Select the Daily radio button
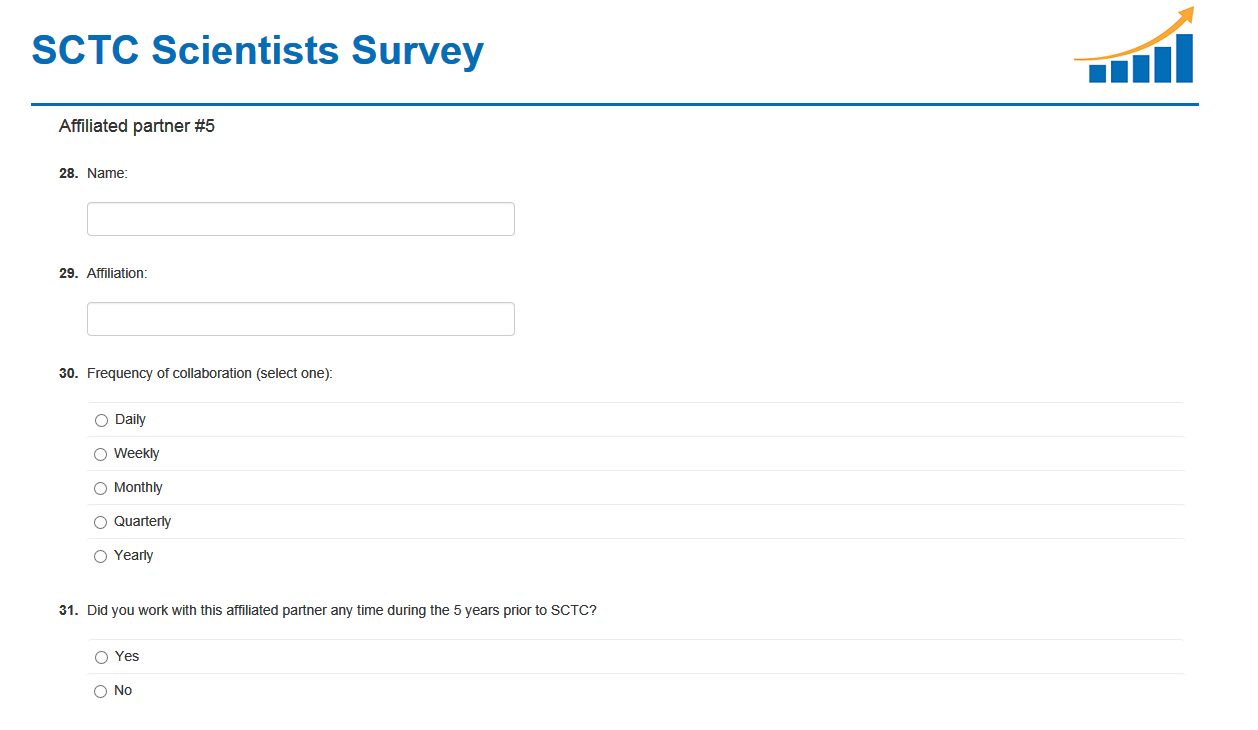This screenshot has height=730, width=1258. [x=101, y=420]
